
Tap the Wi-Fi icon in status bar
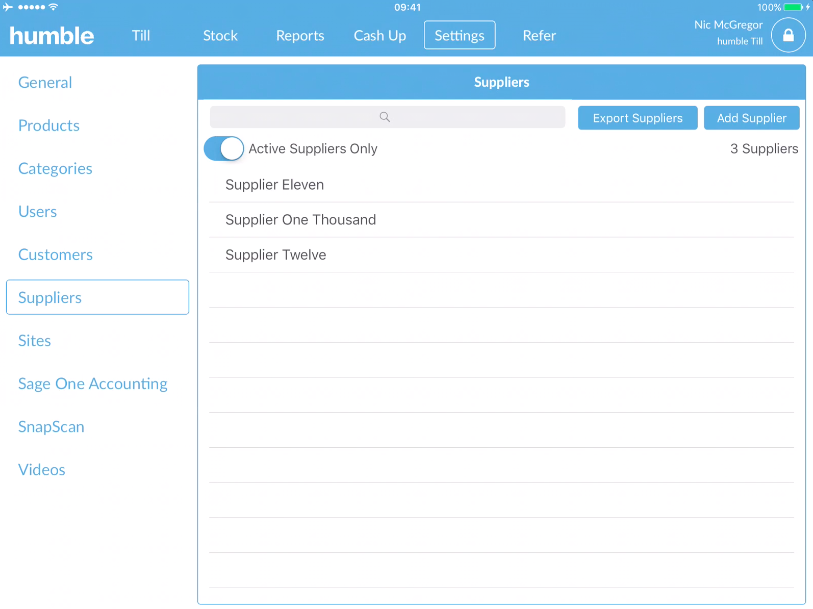(53, 7)
